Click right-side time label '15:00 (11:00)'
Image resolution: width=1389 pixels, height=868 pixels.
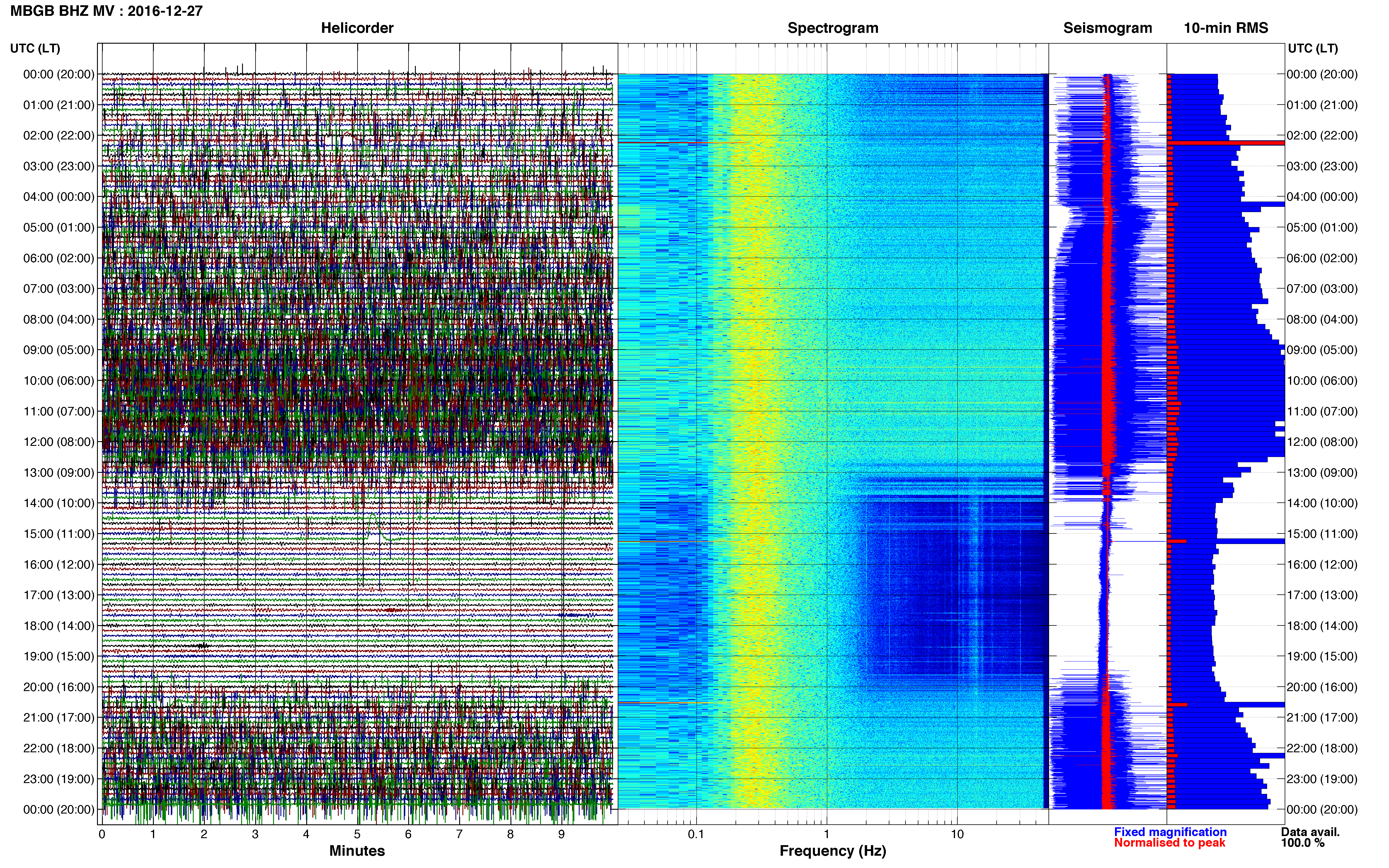pyautogui.click(x=1322, y=534)
